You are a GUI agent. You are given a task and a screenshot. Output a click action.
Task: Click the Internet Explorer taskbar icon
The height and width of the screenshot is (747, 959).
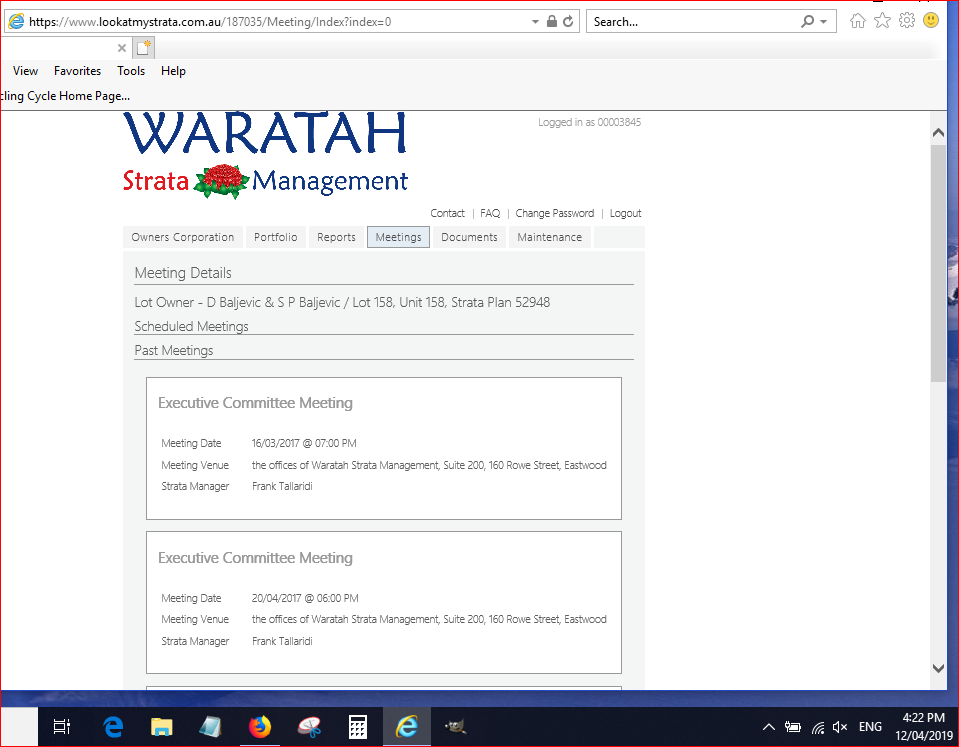coord(407,727)
